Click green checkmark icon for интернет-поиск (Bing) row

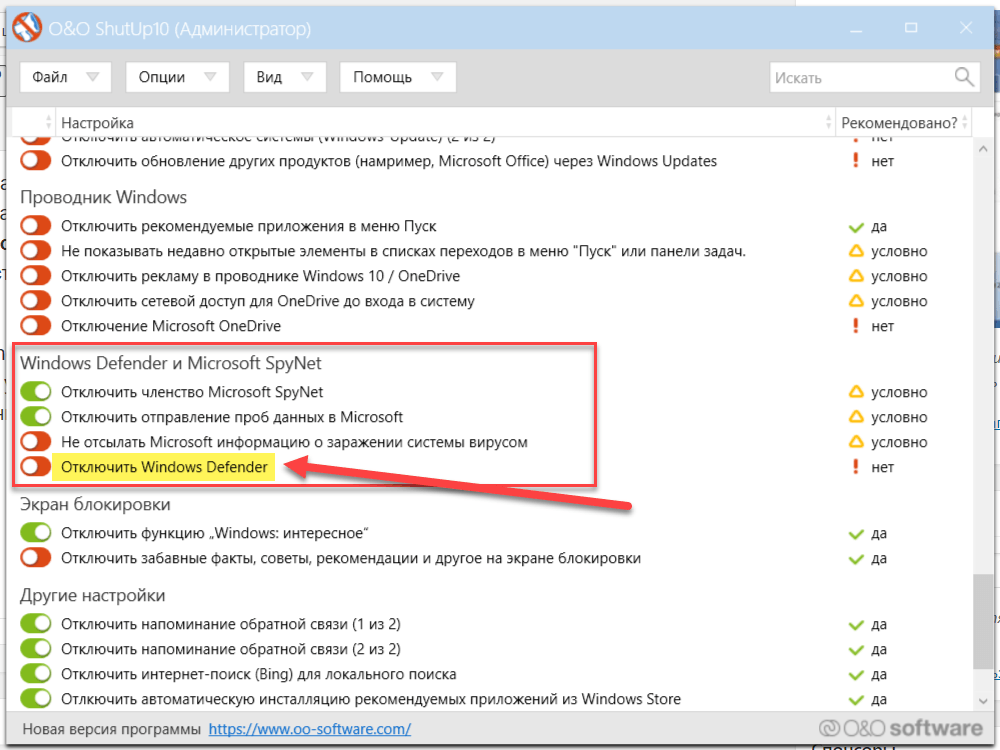coord(856,675)
